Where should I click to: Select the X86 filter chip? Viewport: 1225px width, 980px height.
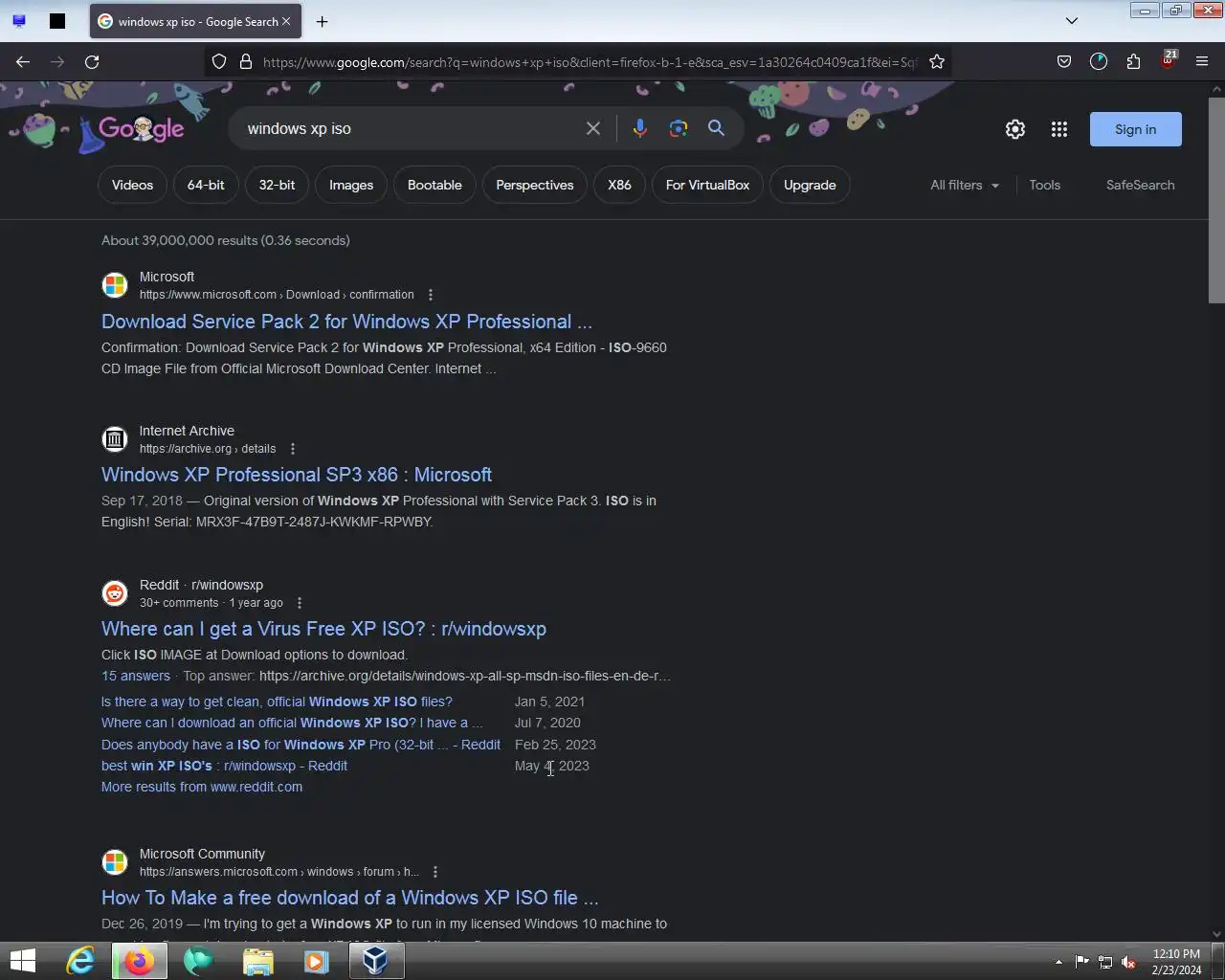619,185
